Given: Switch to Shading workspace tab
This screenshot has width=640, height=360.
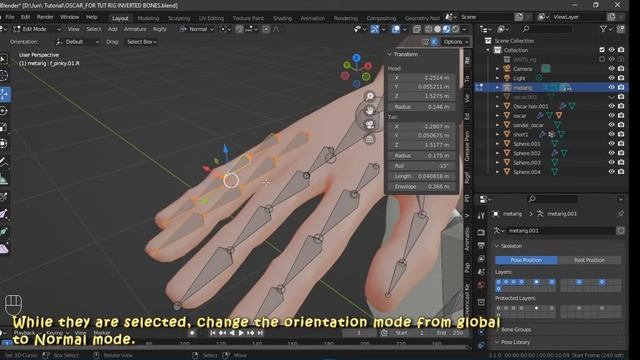Looking at the screenshot, I should click(282, 18).
